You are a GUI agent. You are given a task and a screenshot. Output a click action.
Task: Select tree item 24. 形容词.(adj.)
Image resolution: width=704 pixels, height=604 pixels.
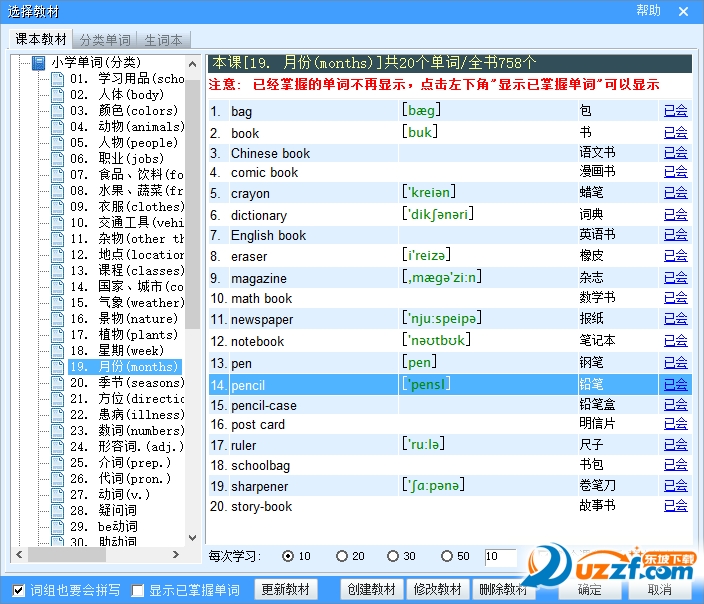[x=127, y=447]
